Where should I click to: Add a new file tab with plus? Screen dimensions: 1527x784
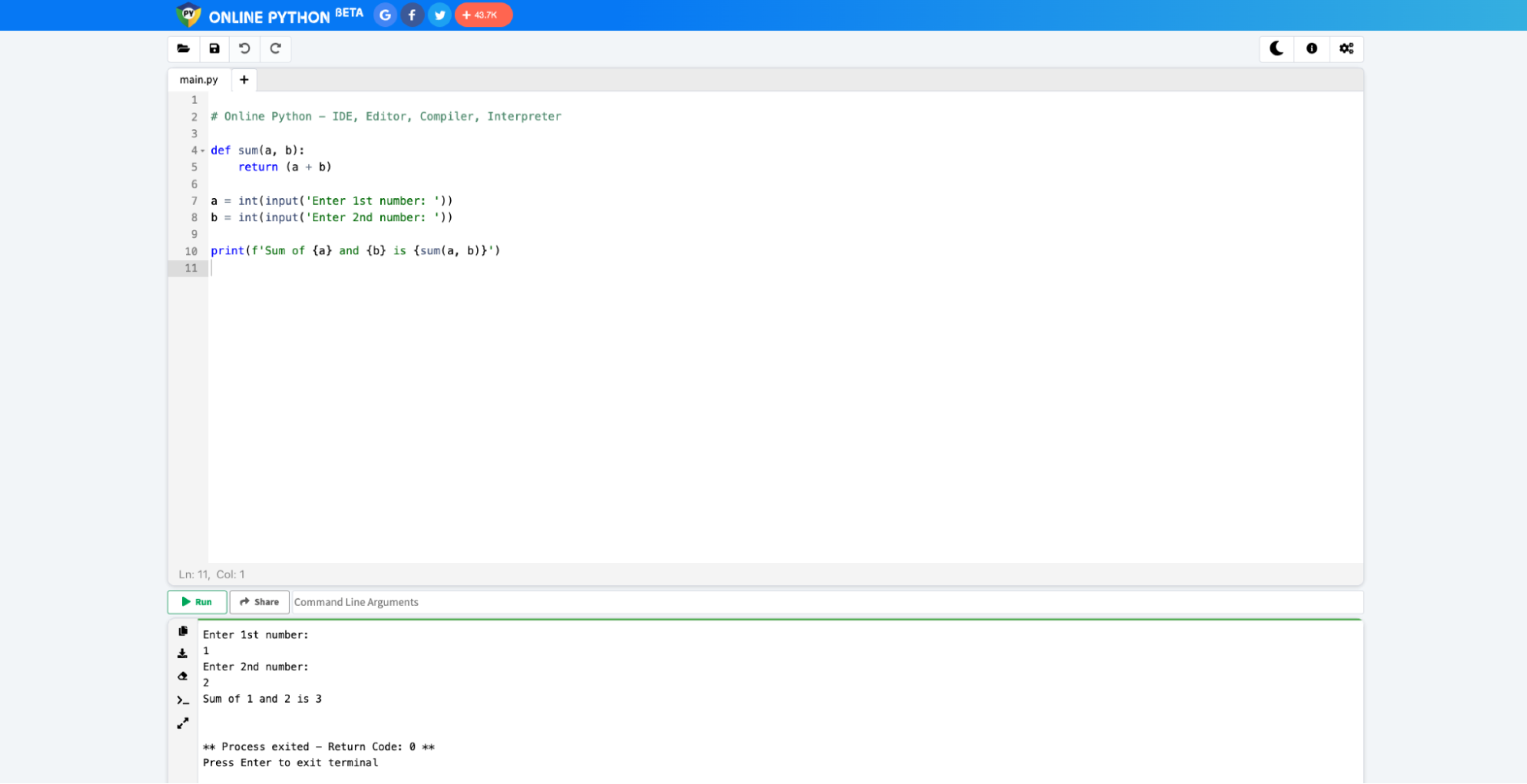pyautogui.click(x=244, y=79)
